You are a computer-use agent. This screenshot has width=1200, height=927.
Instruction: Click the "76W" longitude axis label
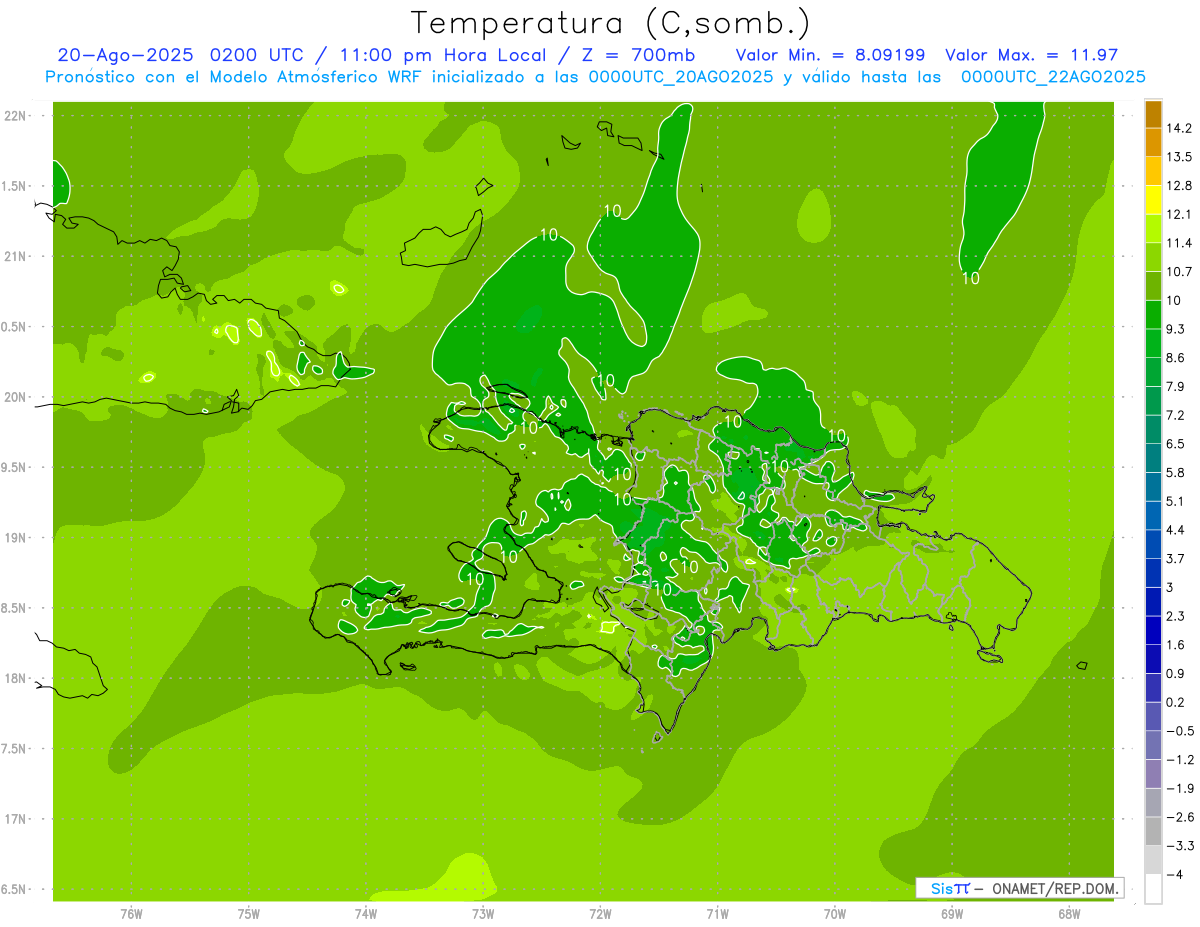coord(131,912)
